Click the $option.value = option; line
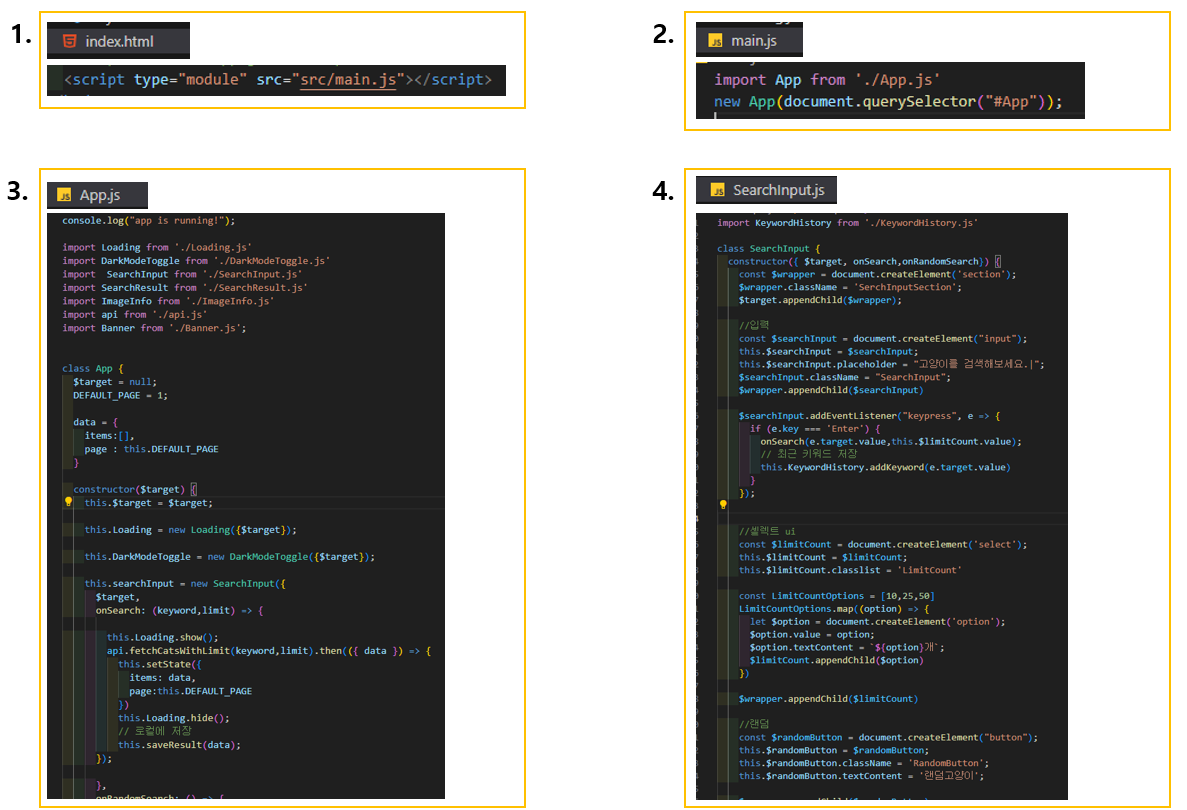Image resolution: width=1187 pixels, height=810 pixels. (x=812, y=635)
